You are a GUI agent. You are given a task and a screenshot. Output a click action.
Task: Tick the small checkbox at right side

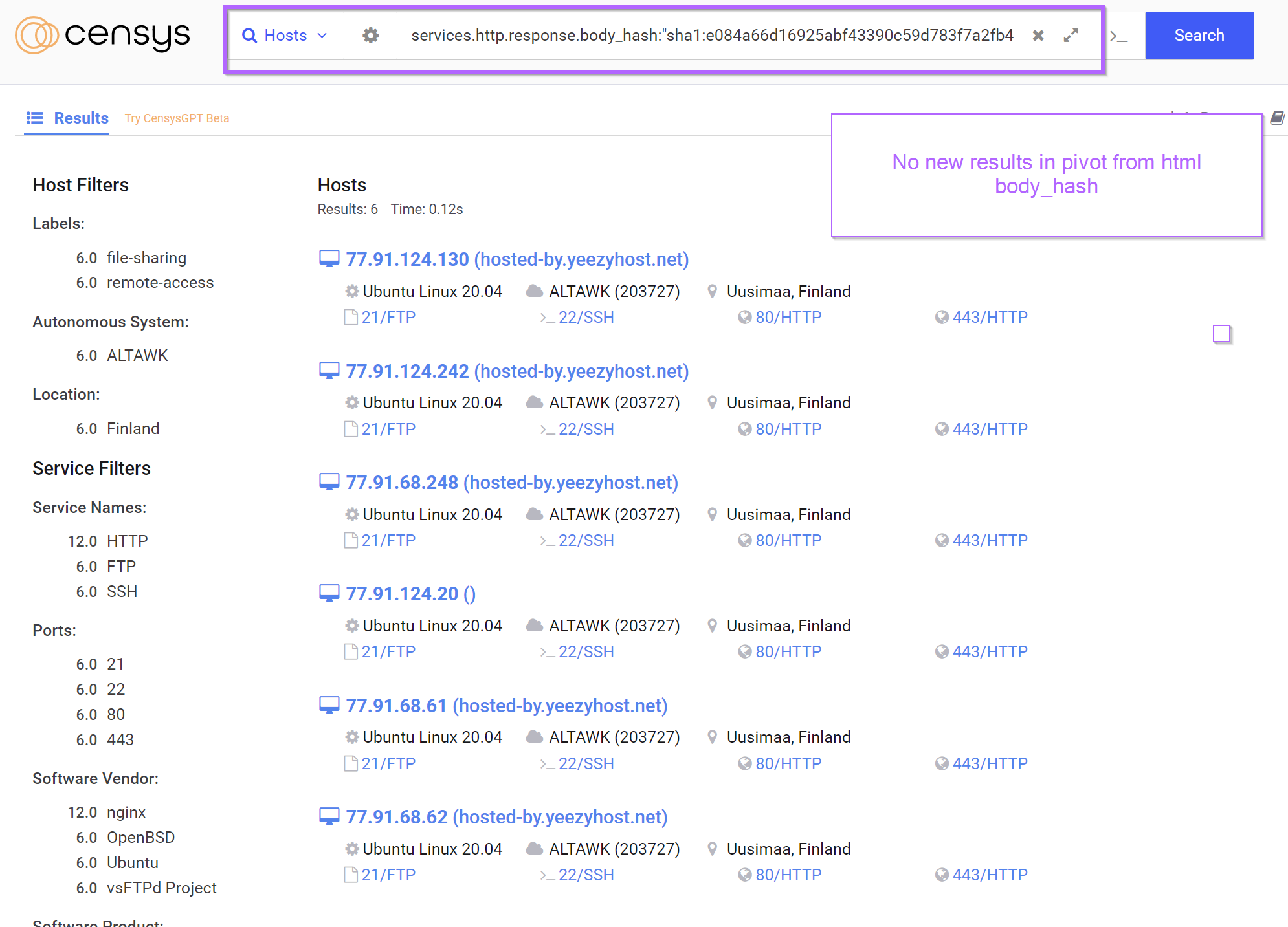coord(1221,334)
